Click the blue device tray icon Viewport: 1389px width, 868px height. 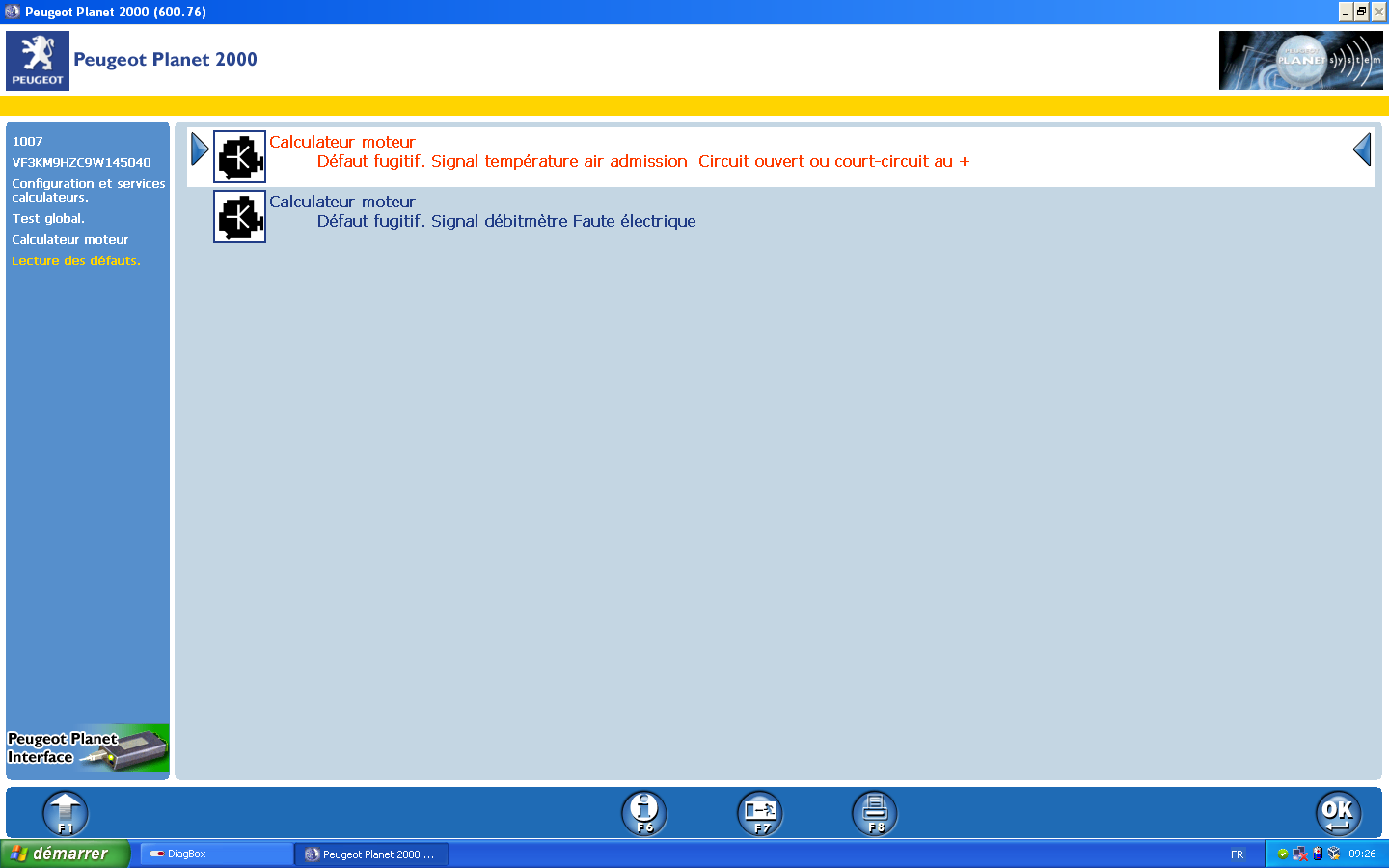click(x=1318, y=854)
